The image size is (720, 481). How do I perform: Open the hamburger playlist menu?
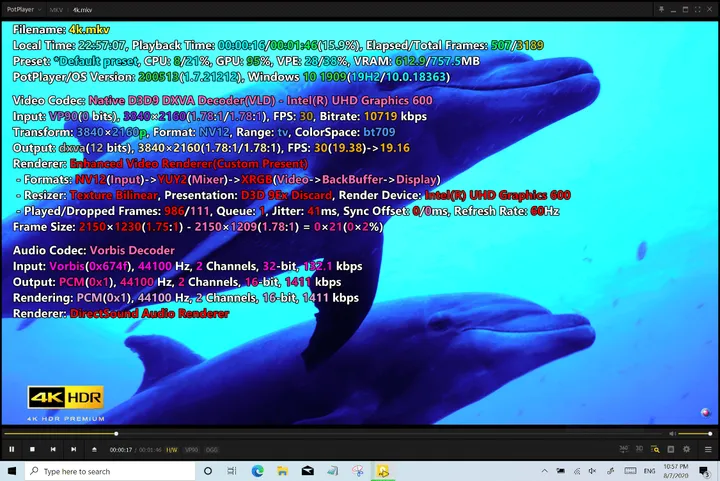click(x=708, y=449)
